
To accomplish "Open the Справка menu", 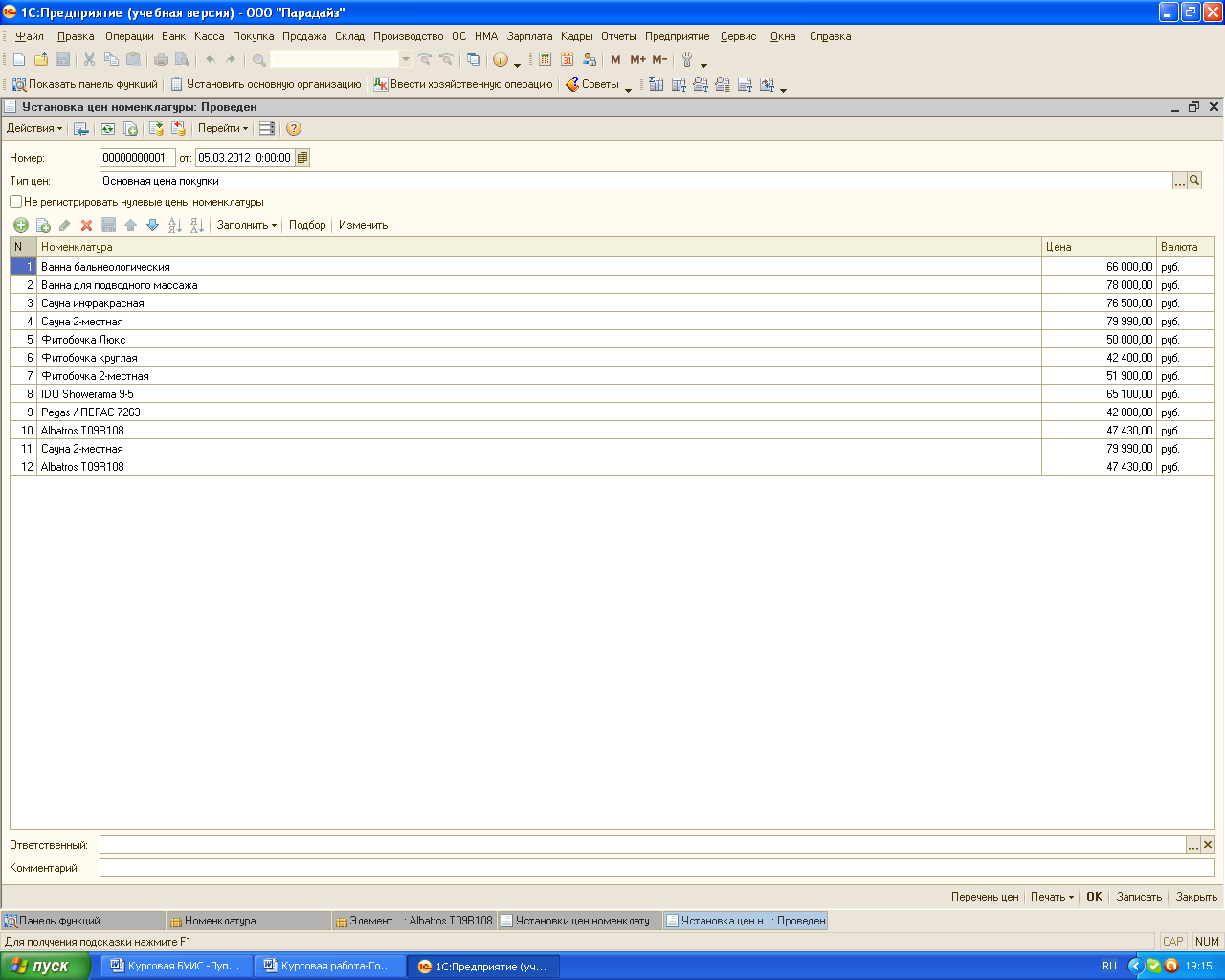I will (831, 36).
